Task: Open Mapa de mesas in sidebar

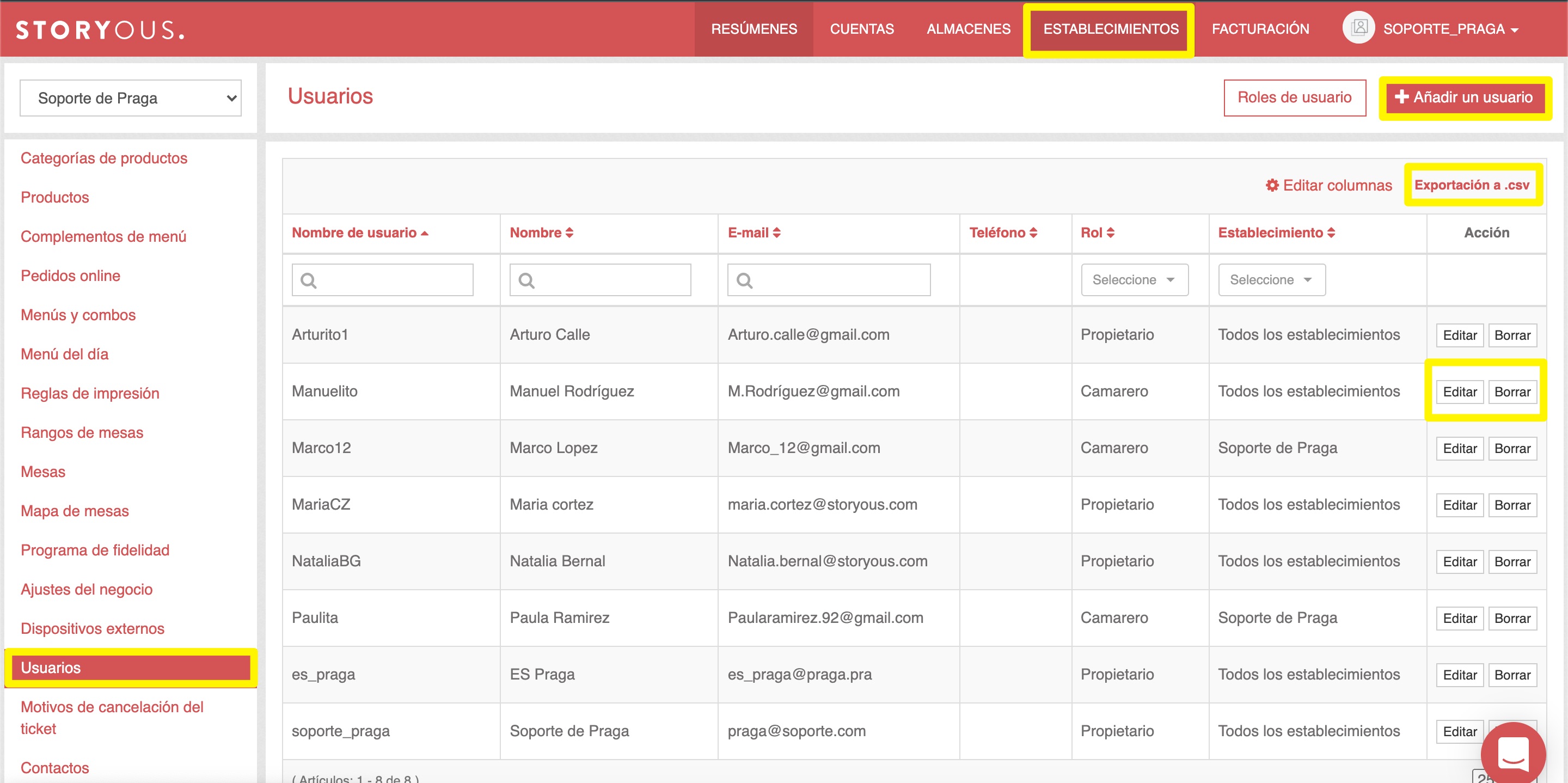Action: (75, 511)
